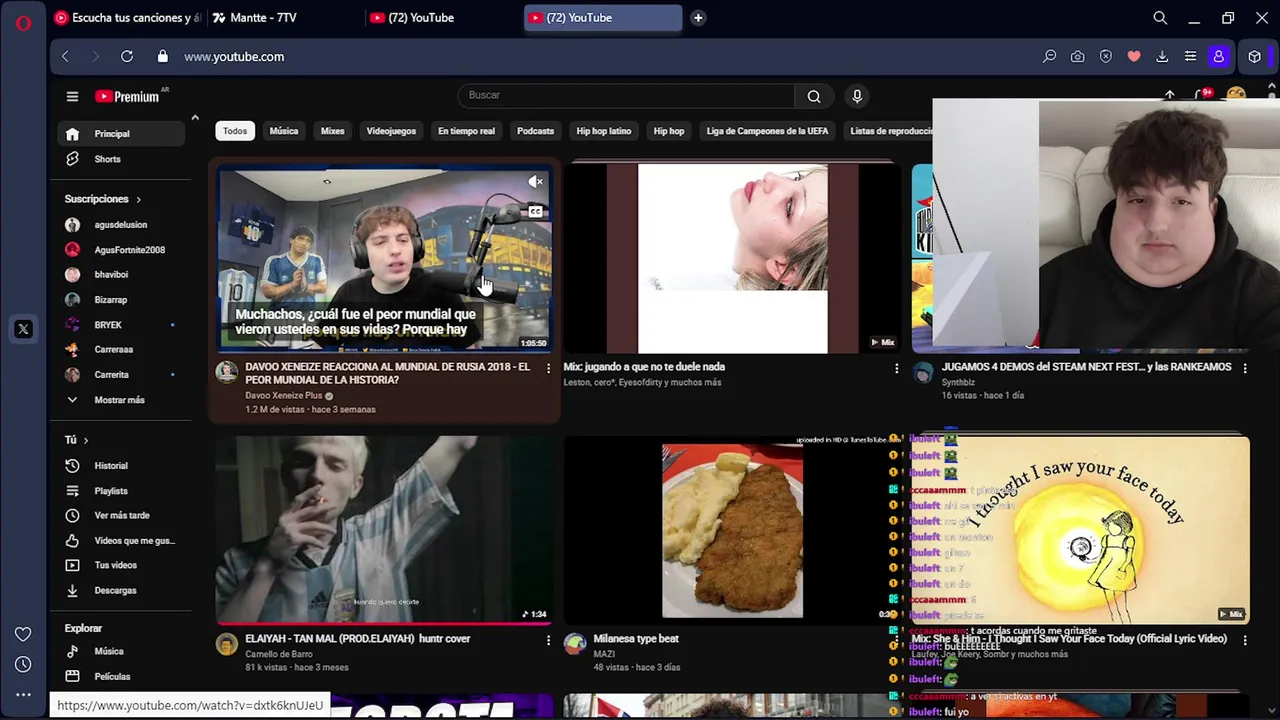
Task: Open a new tab with plus button
Action: 698,18
